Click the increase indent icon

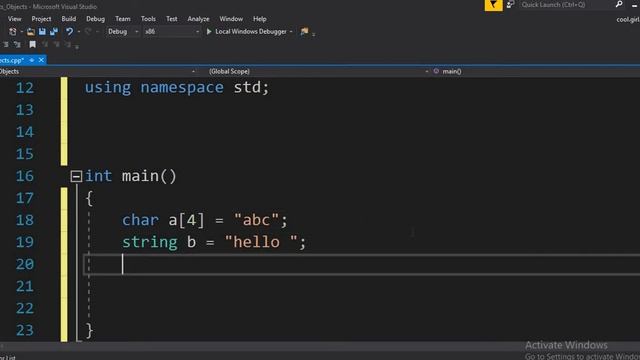(x=17, y=44)
